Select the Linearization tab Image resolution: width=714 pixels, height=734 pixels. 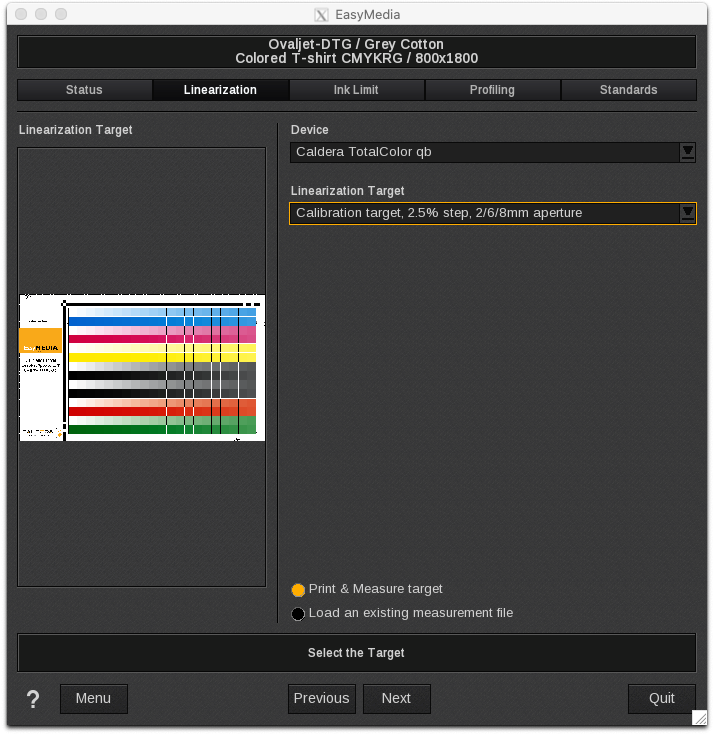(x=220, y=90)
